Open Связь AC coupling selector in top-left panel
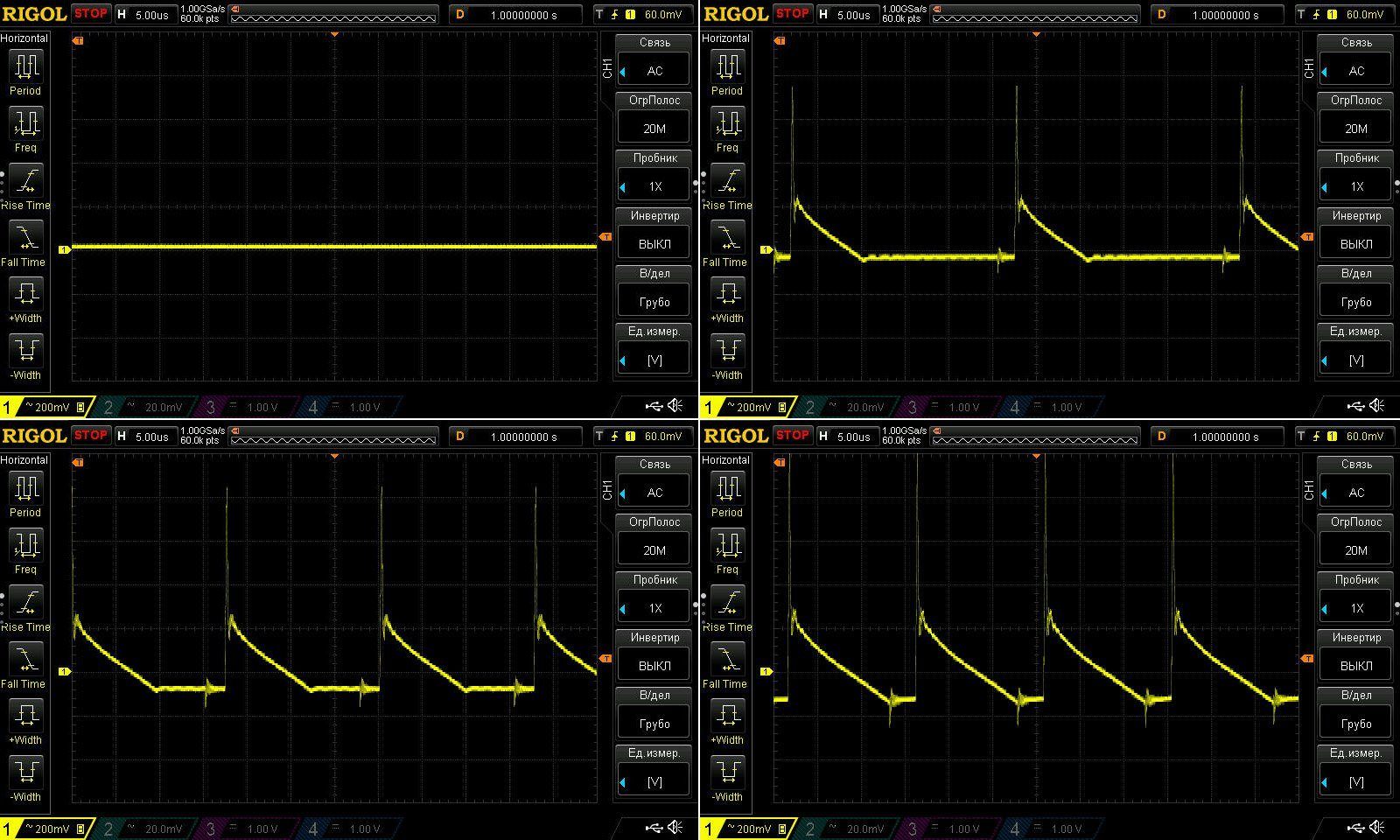Screen dimensions: 1400x840 (x=654, y=71)
